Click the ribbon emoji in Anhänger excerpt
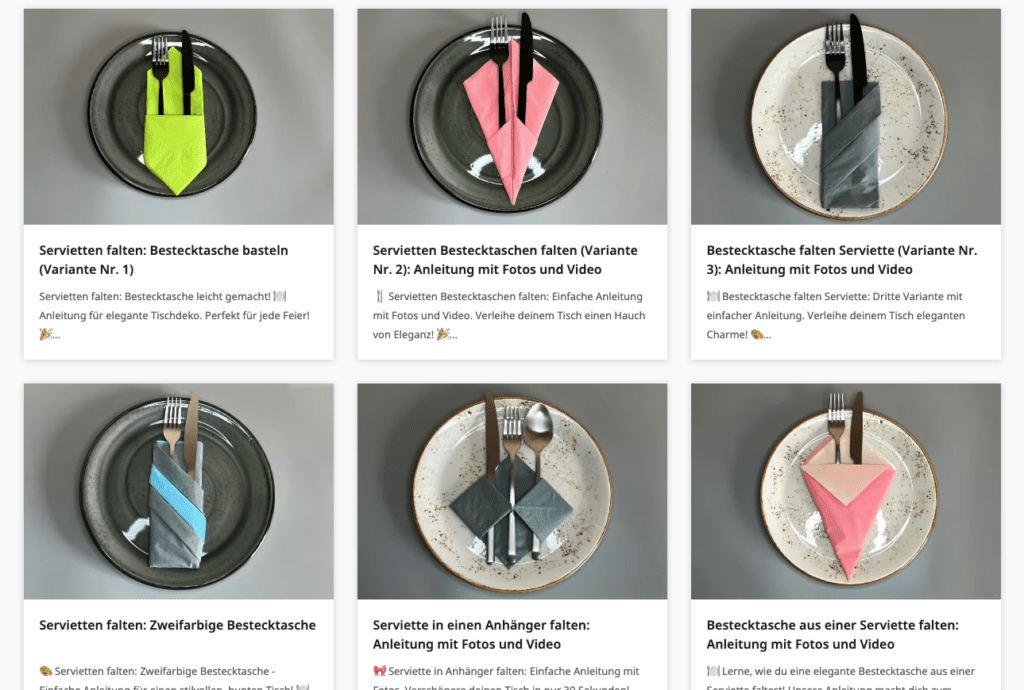 pos(379,671)
